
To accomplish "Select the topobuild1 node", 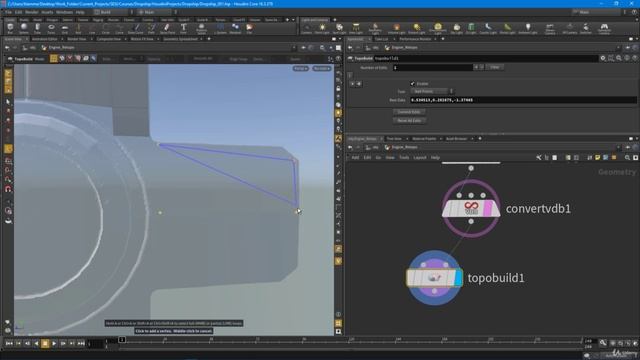I will point(434,278).
